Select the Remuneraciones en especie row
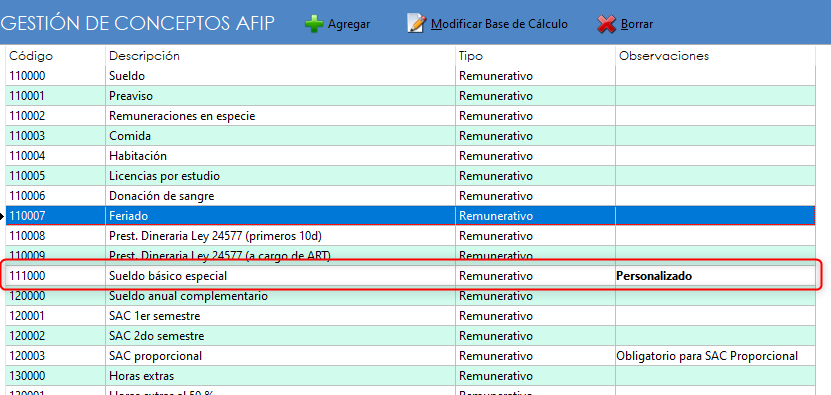The image size is (831, 395). point(411,116)
